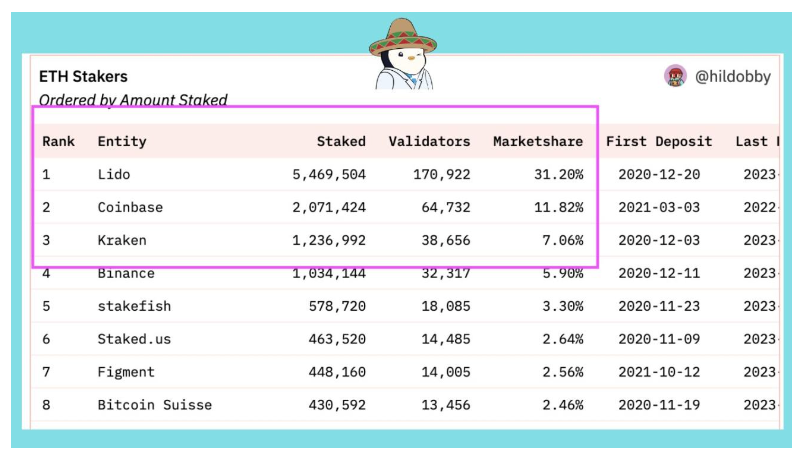Click the Bitcoin Suisse entity cell
This screenshot has height=453, width=799.
(155, 405)
